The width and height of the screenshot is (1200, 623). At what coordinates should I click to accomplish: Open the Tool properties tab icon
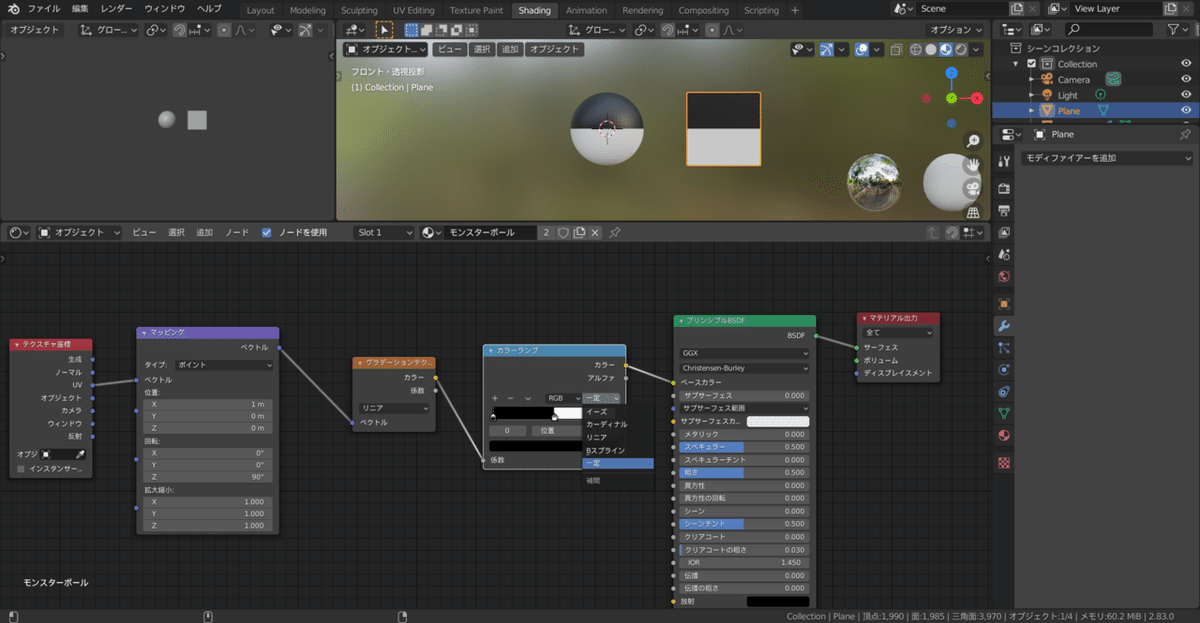click(1004, 163)
